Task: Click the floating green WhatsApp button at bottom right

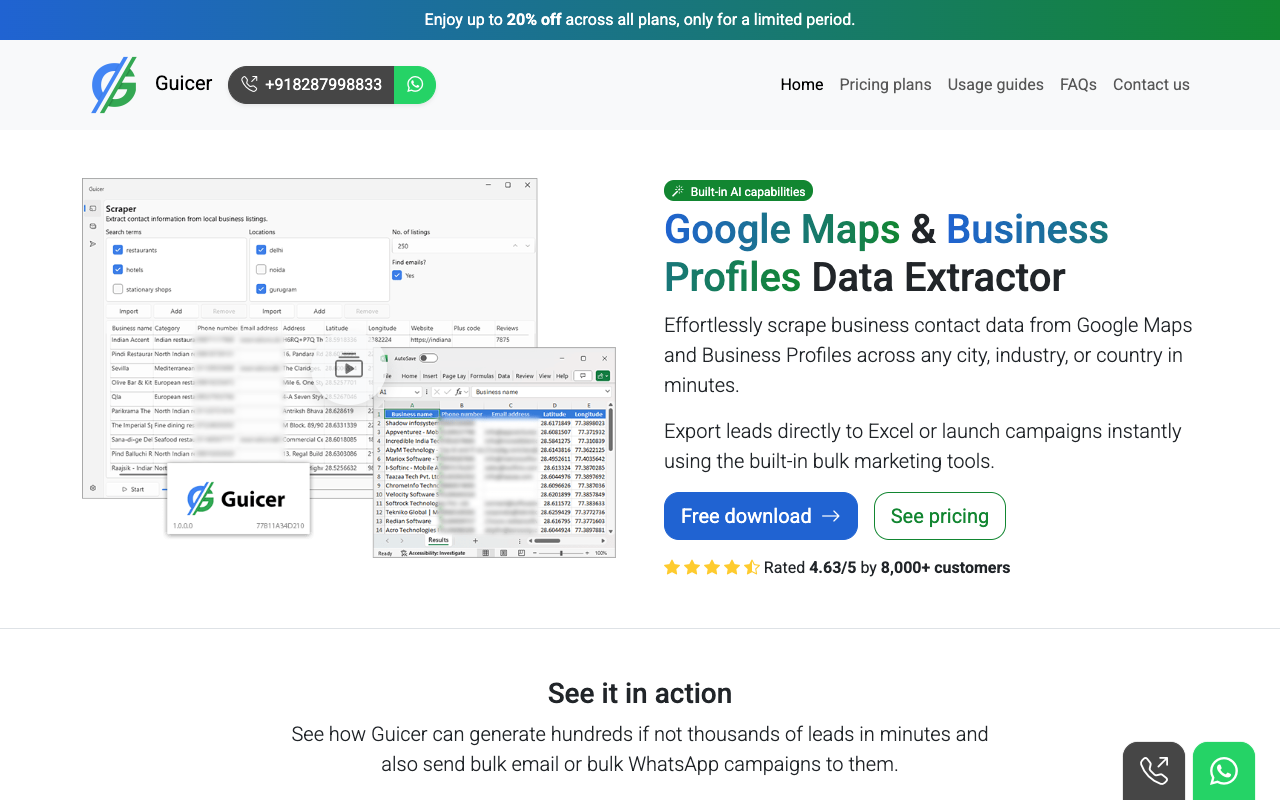Action: pyautogui.click(x=1224, y=771)
